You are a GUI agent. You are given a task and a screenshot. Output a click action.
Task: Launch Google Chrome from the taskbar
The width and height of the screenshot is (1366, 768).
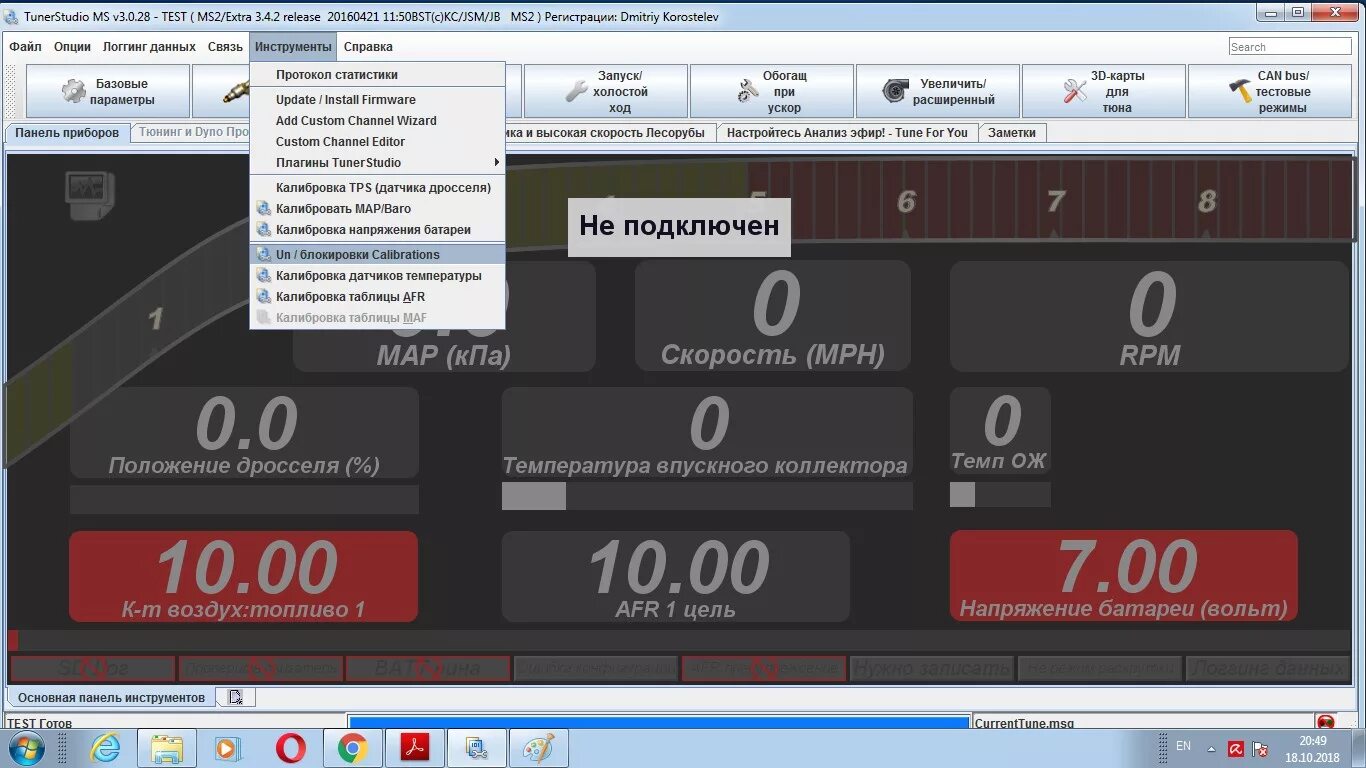(352, 748)
